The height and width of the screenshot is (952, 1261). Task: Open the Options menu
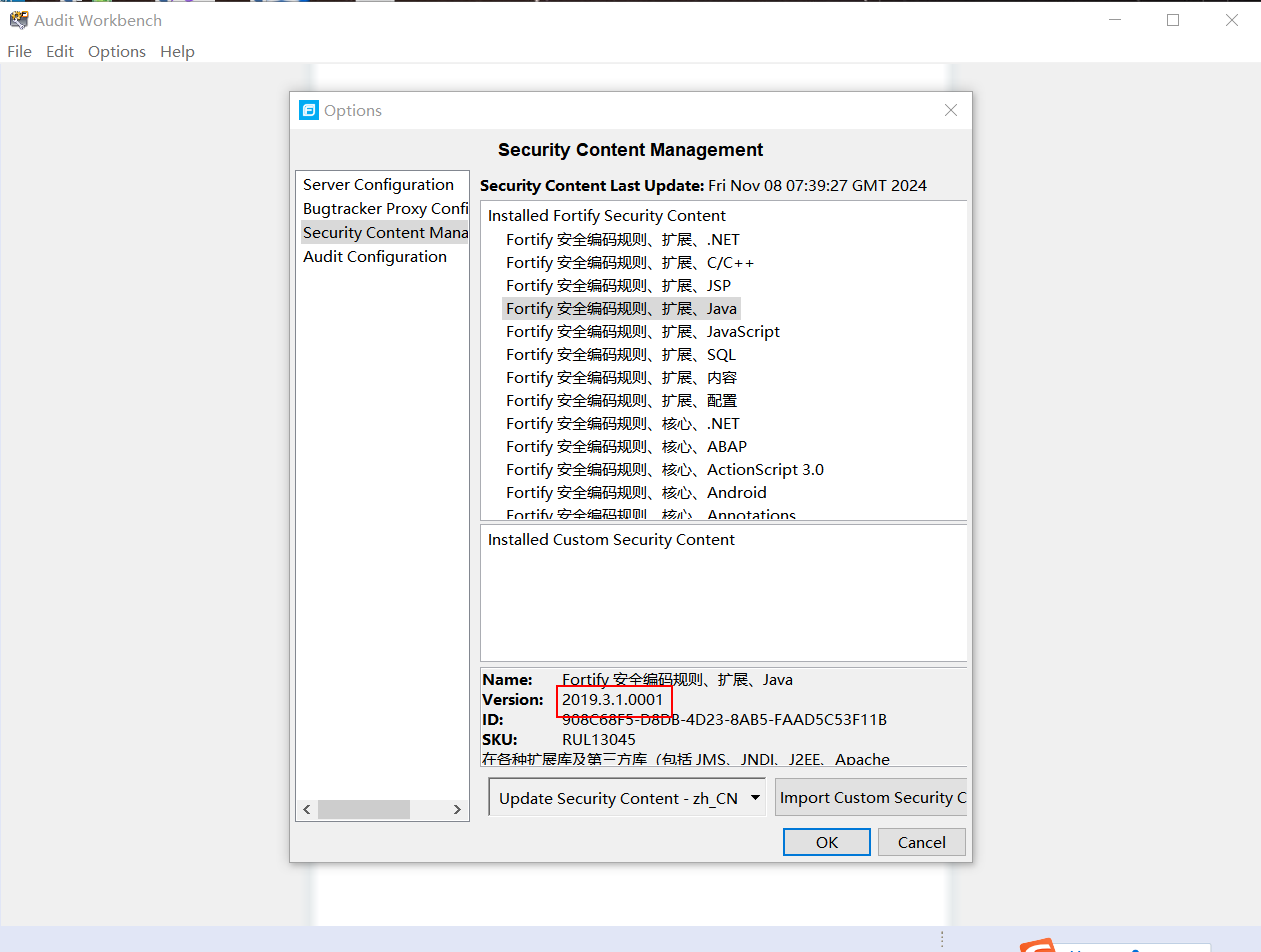pos(117,52)
